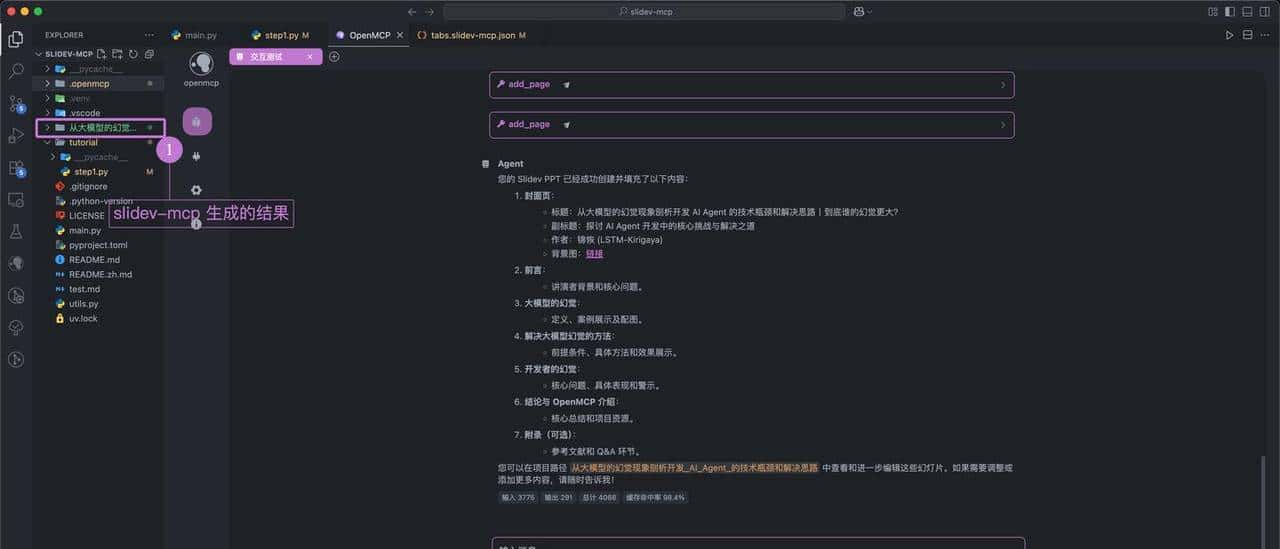Open the README.zh.md file
The height and width of the screenshot is (549, 1280).
coord(98,274)
